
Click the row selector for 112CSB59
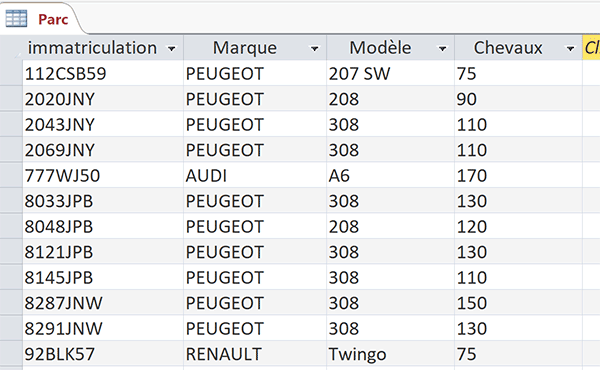click(x=11, y=73)
